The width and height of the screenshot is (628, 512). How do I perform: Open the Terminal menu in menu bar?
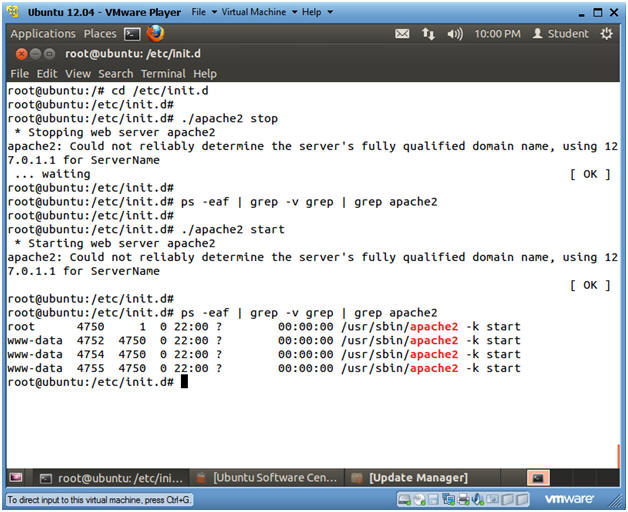pyautogui.click(x=163, y=74)
